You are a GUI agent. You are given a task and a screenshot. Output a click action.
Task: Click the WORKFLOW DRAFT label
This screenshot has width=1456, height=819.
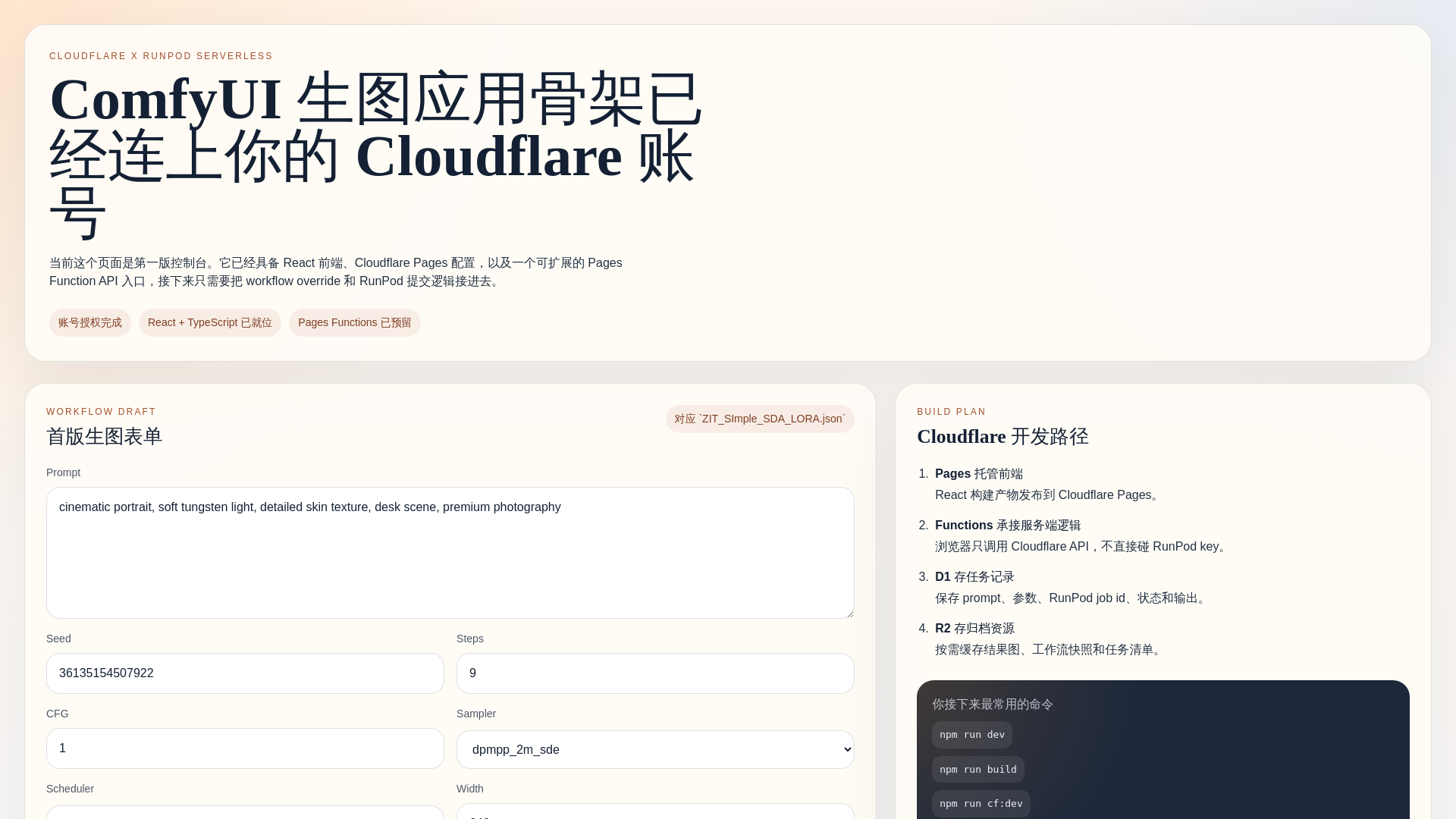[x=101, y=412]
